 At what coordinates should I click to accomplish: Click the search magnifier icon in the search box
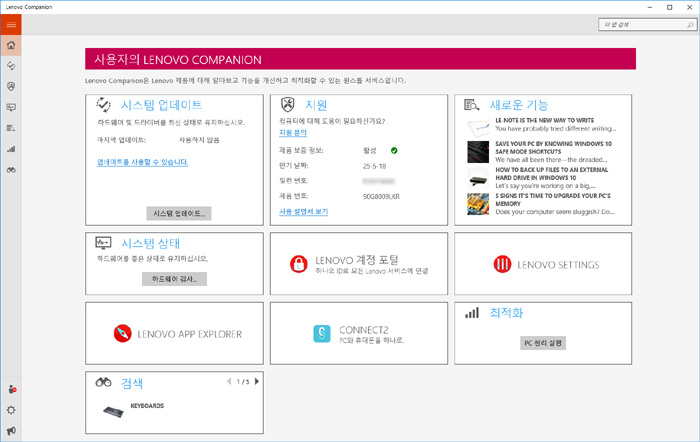click(x=690, y=25)
